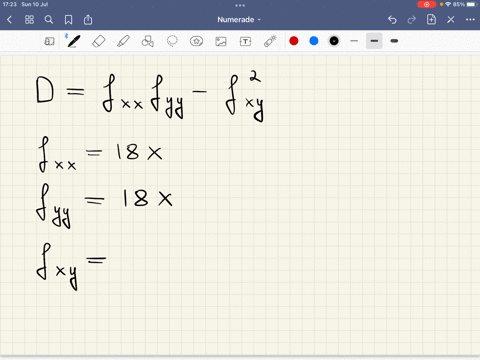Select the medium stroke width

374,41
